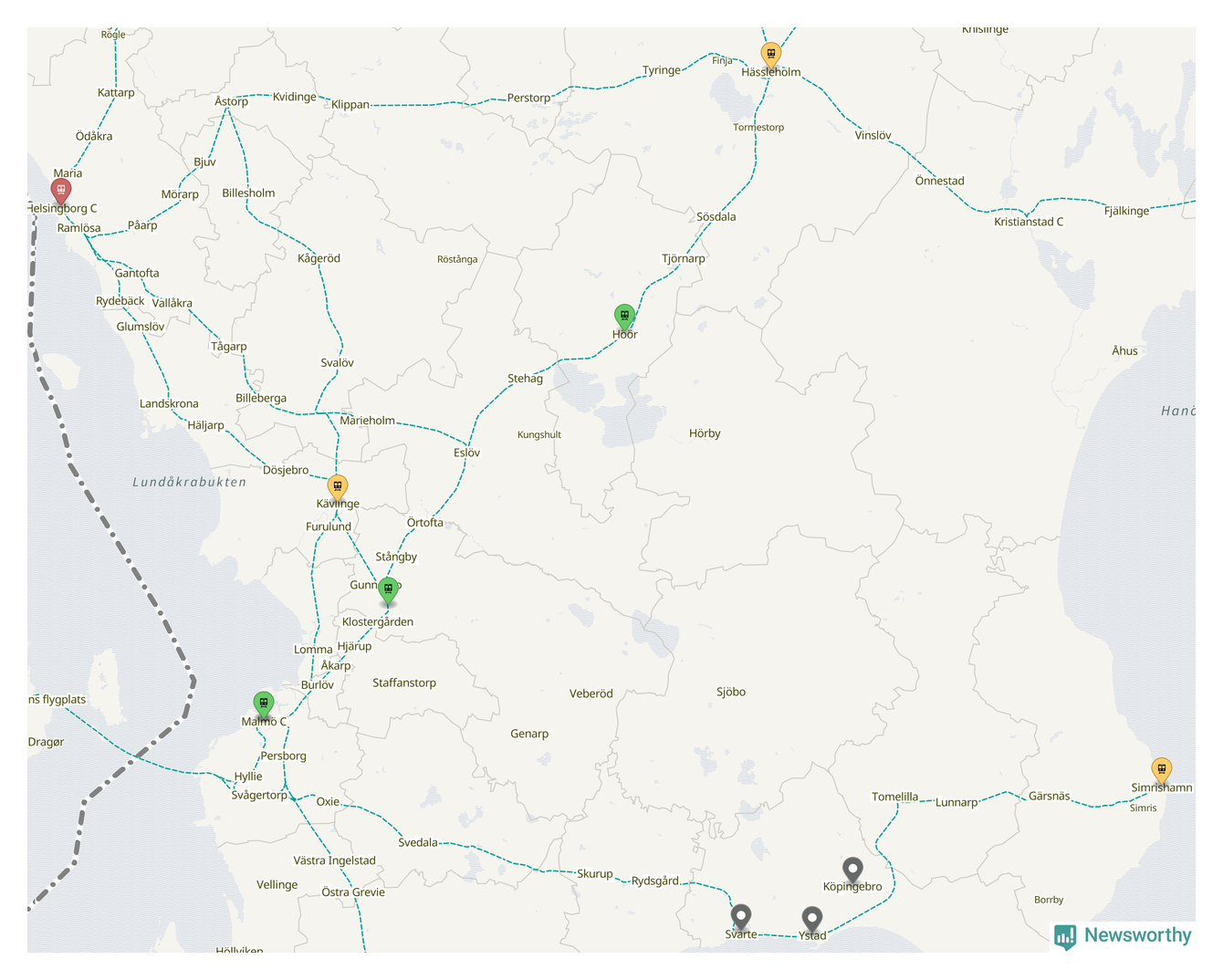Image resolution: width=1223 pixels, height=980 pixels.
Task: Click the Veberöd label
Action: pyautogui.click(x=591, y=693)
